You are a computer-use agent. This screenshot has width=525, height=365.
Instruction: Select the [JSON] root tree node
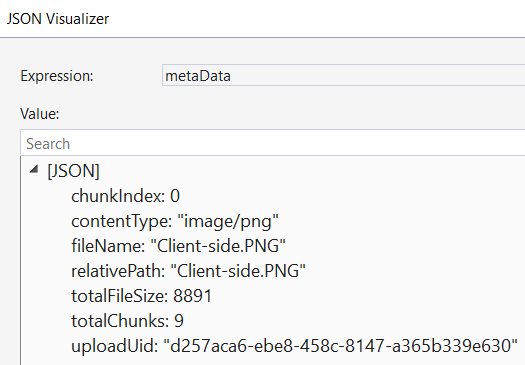(73, 171)
